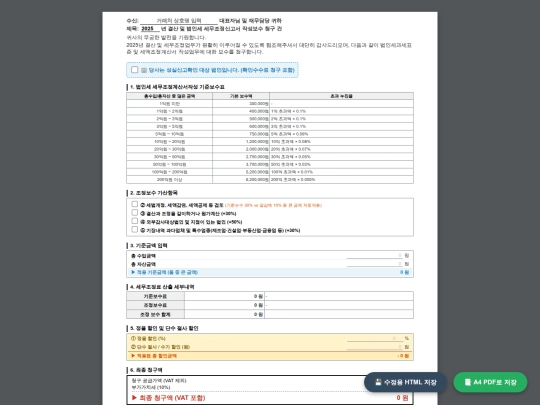Image resolution: width=540 pixels, height=405 pixels.
Task: Click the 1억원 ~ 2억원 range cell
Action: [x=169, y=111]
